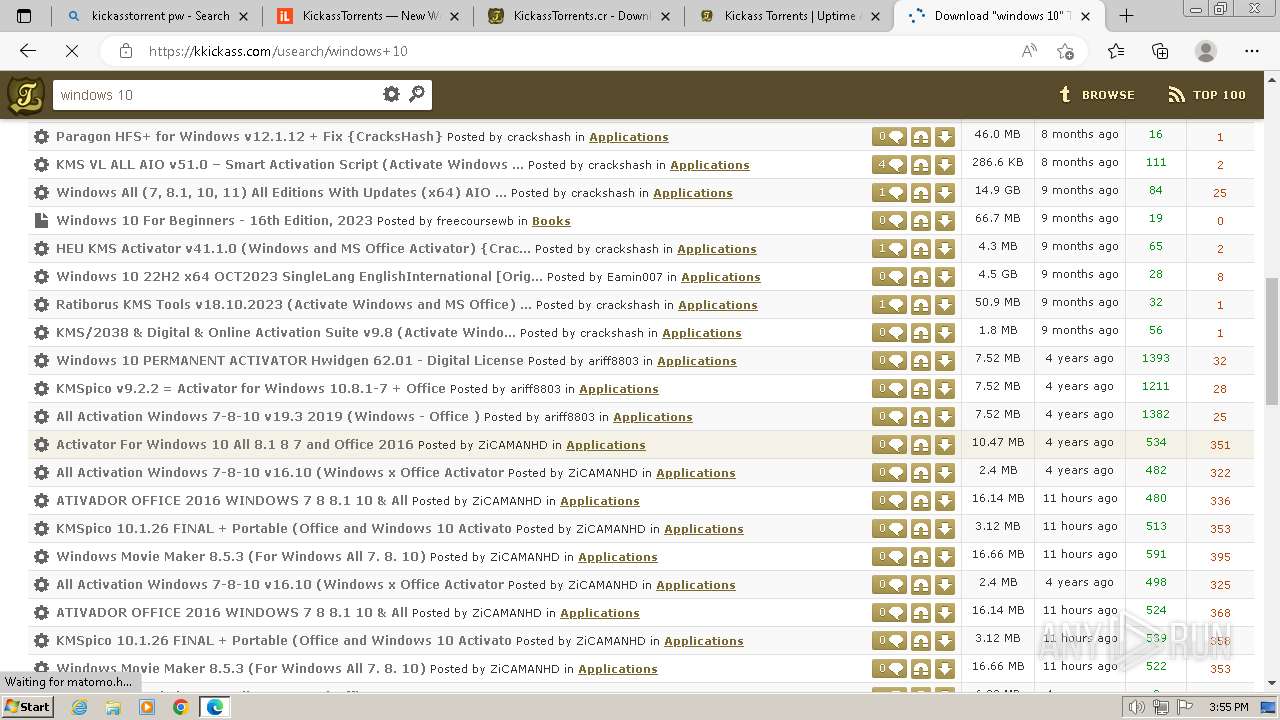Open Edge Settings and more menu
The image size is (1280, 720).
point(1252,51)
